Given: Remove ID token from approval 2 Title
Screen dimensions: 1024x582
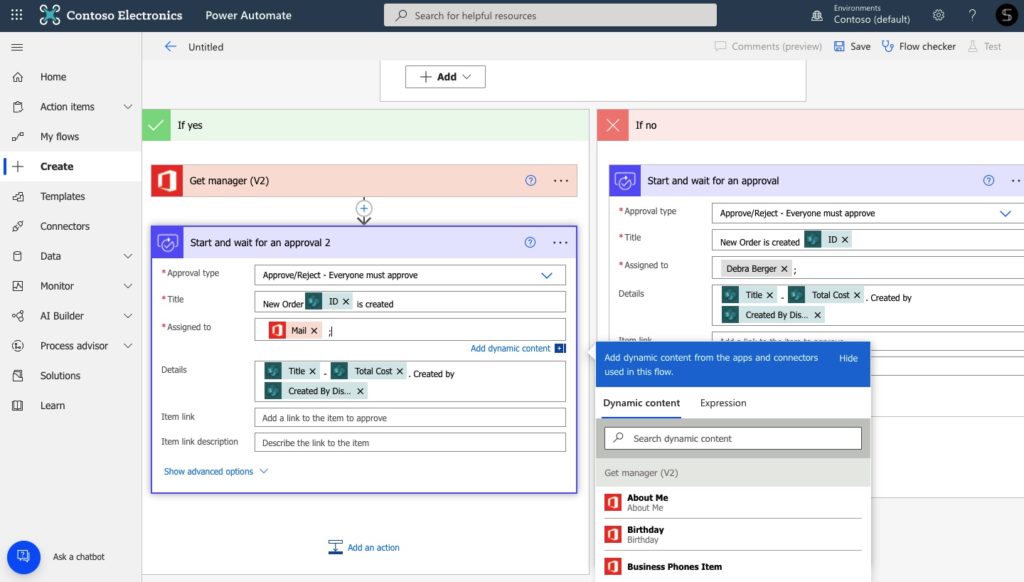Looking at the screenshot, I should click(346, 302).
